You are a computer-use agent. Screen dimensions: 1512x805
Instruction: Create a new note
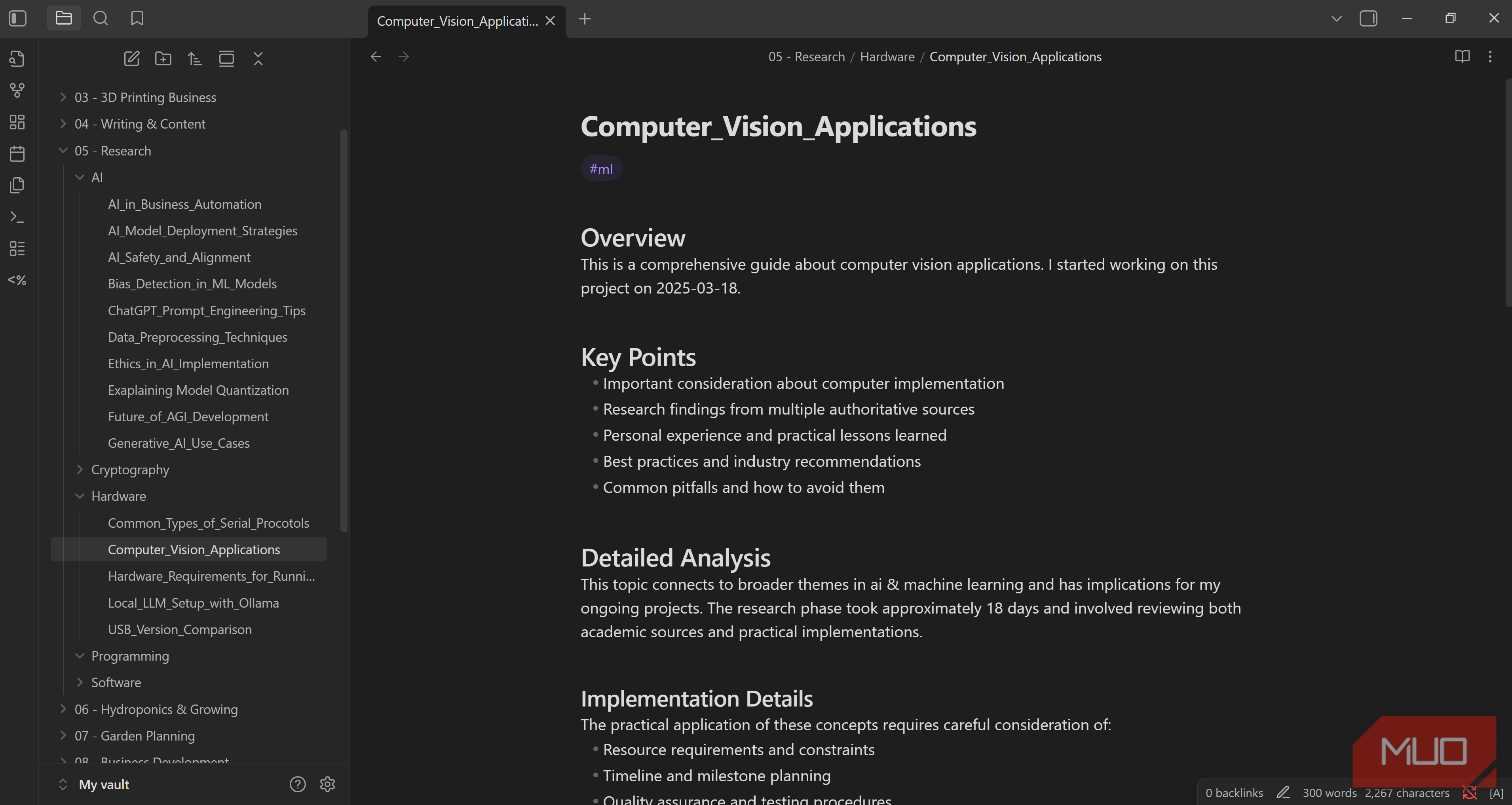(x=131, y=59)
